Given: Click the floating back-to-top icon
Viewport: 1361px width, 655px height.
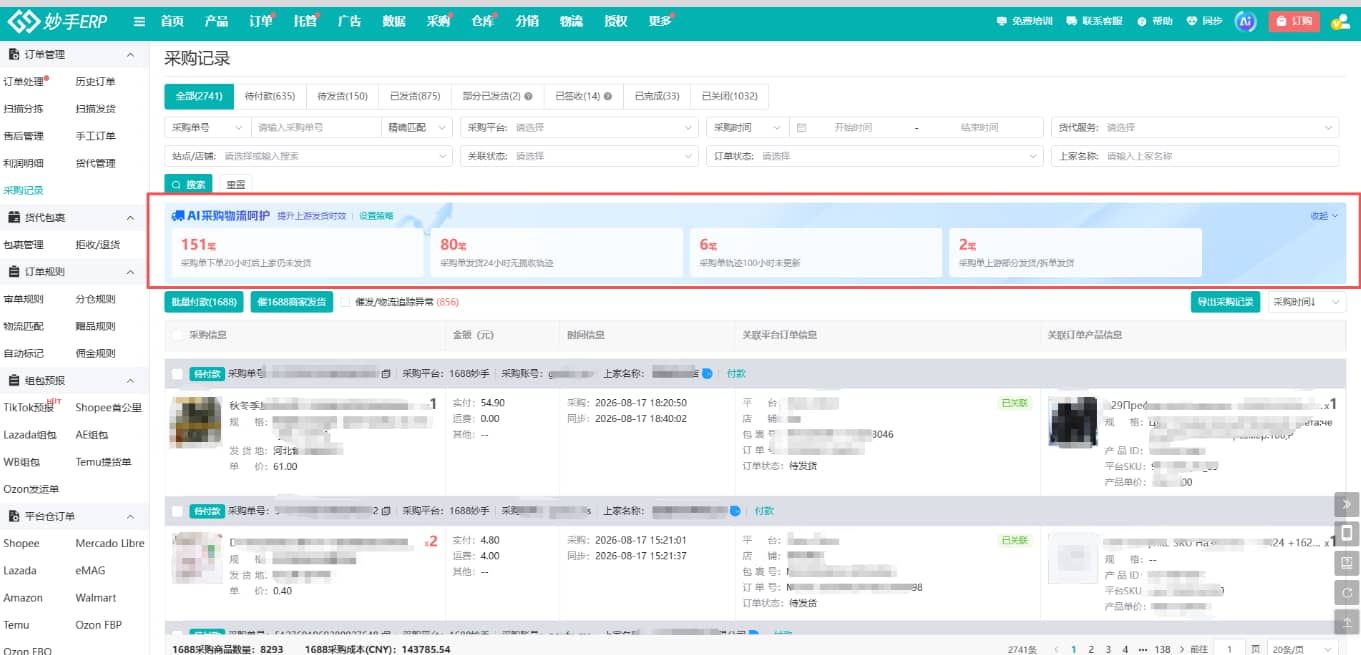Looking at the screenshot, I should tap(1347, 623).
